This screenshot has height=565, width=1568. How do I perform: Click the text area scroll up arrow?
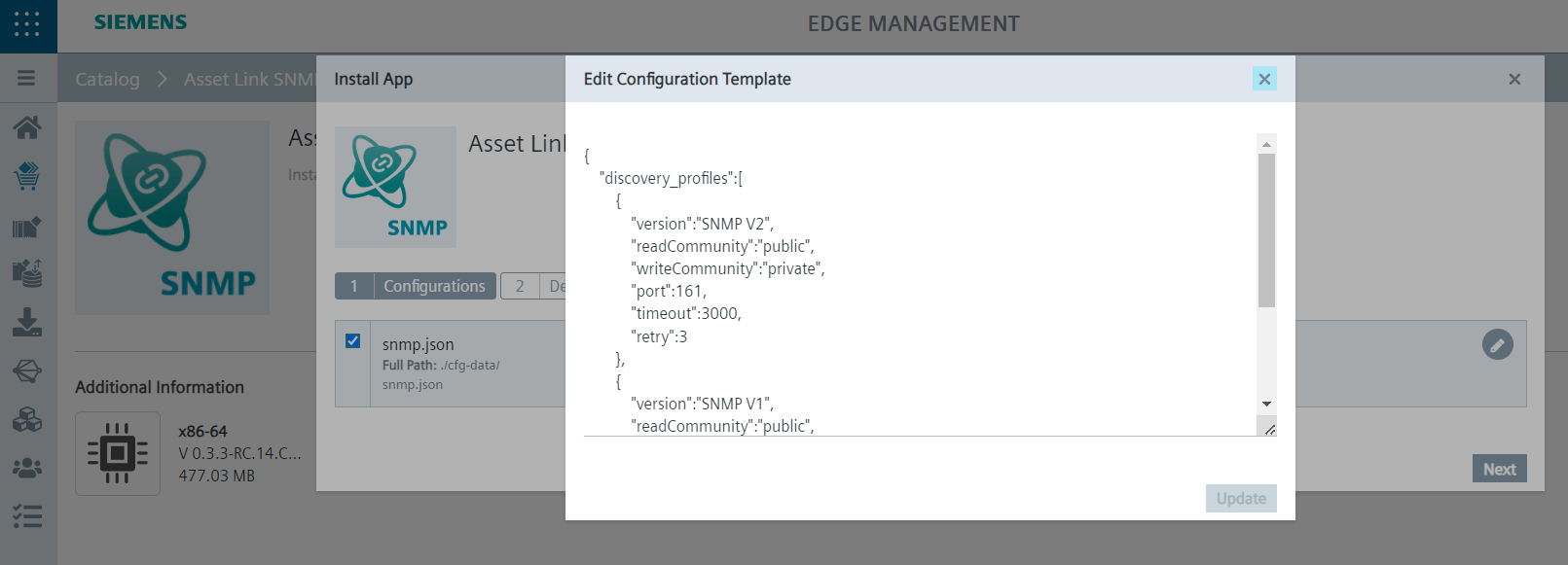point(1266,144)
